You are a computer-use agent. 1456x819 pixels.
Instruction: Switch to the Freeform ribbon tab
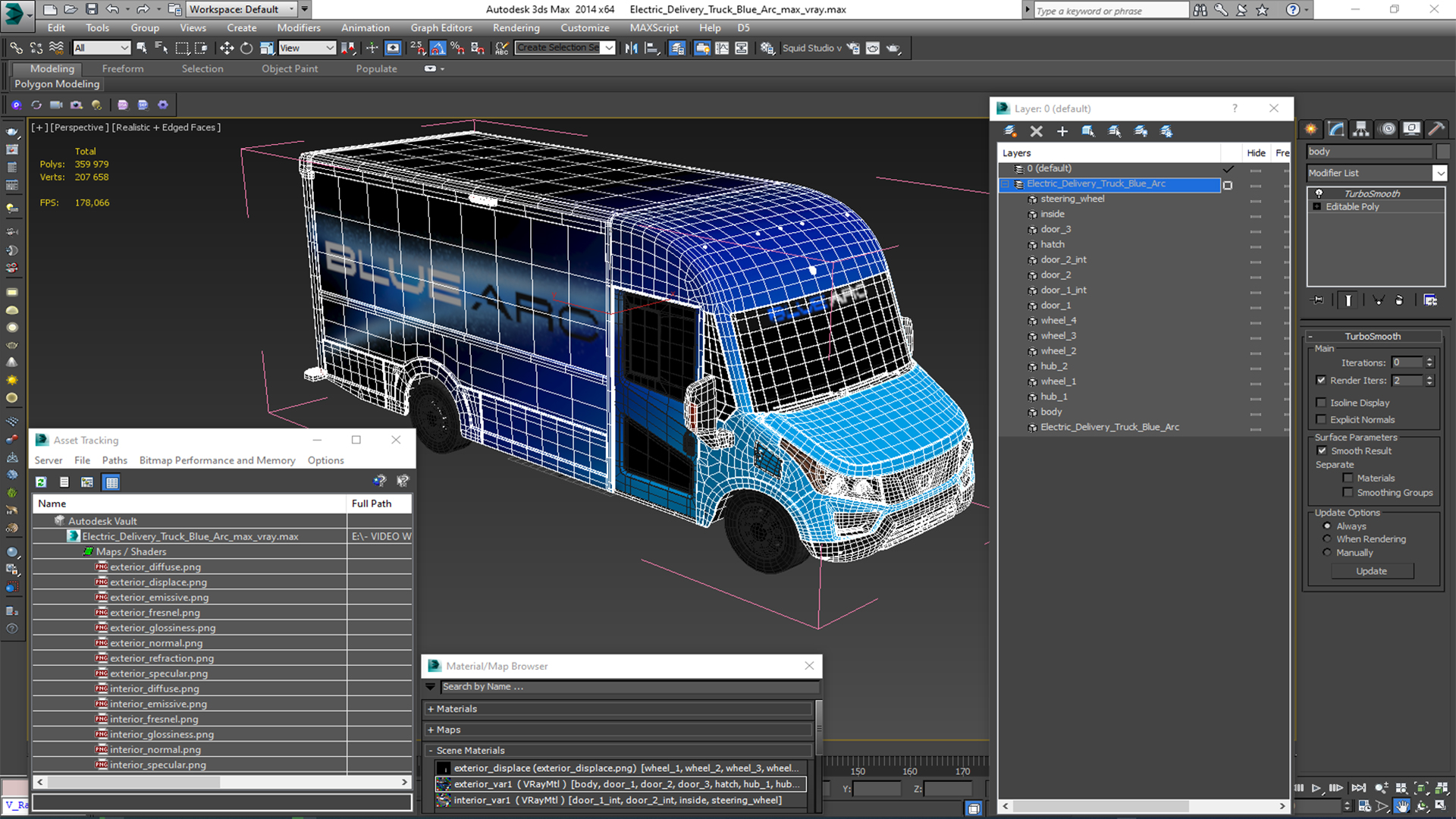[123, 68]
